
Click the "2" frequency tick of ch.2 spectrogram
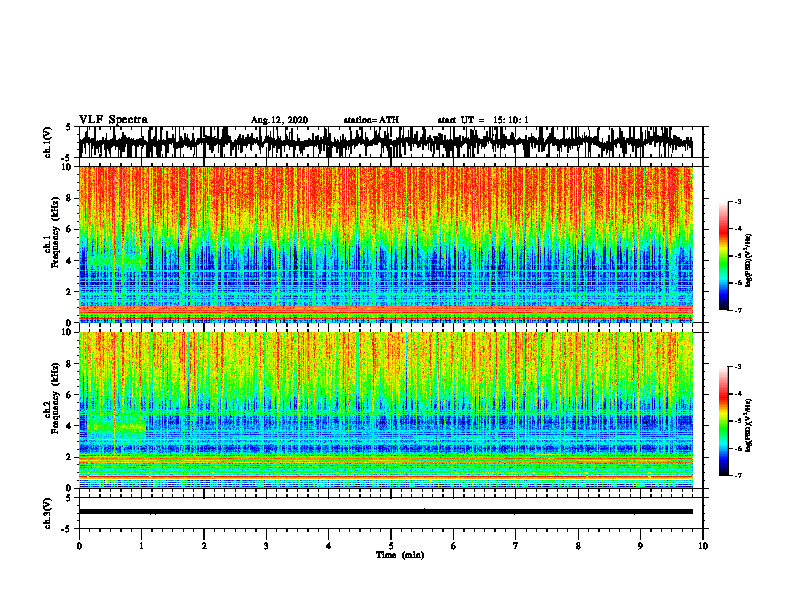(70, 457)
